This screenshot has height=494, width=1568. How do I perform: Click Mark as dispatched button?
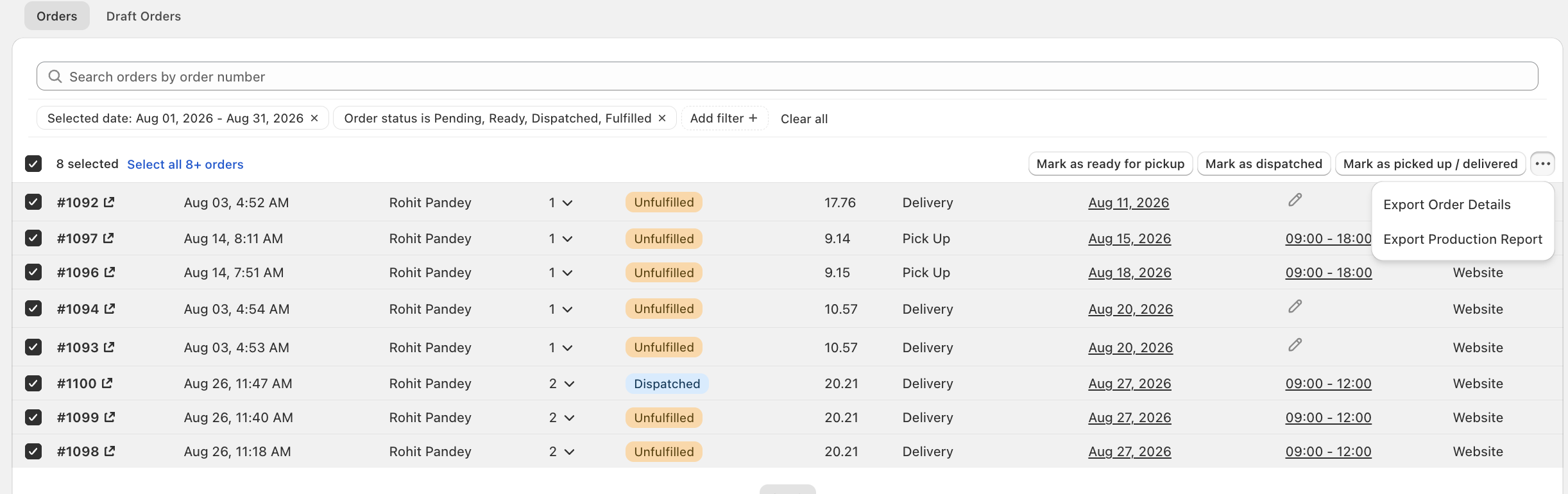(1264, 164)
